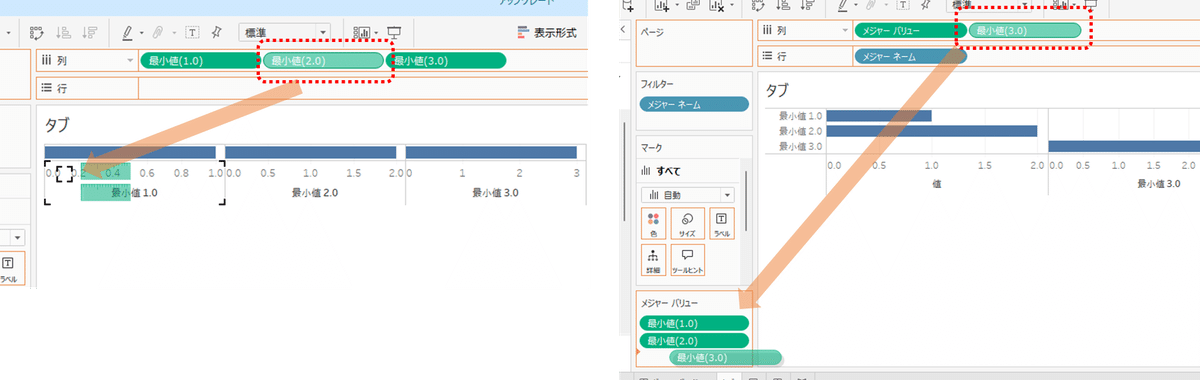The height and width of the screenshot is (380, 1200).
Task: Click the 最小値 3.0 axis label in left chart
Action: pos(495,192)
